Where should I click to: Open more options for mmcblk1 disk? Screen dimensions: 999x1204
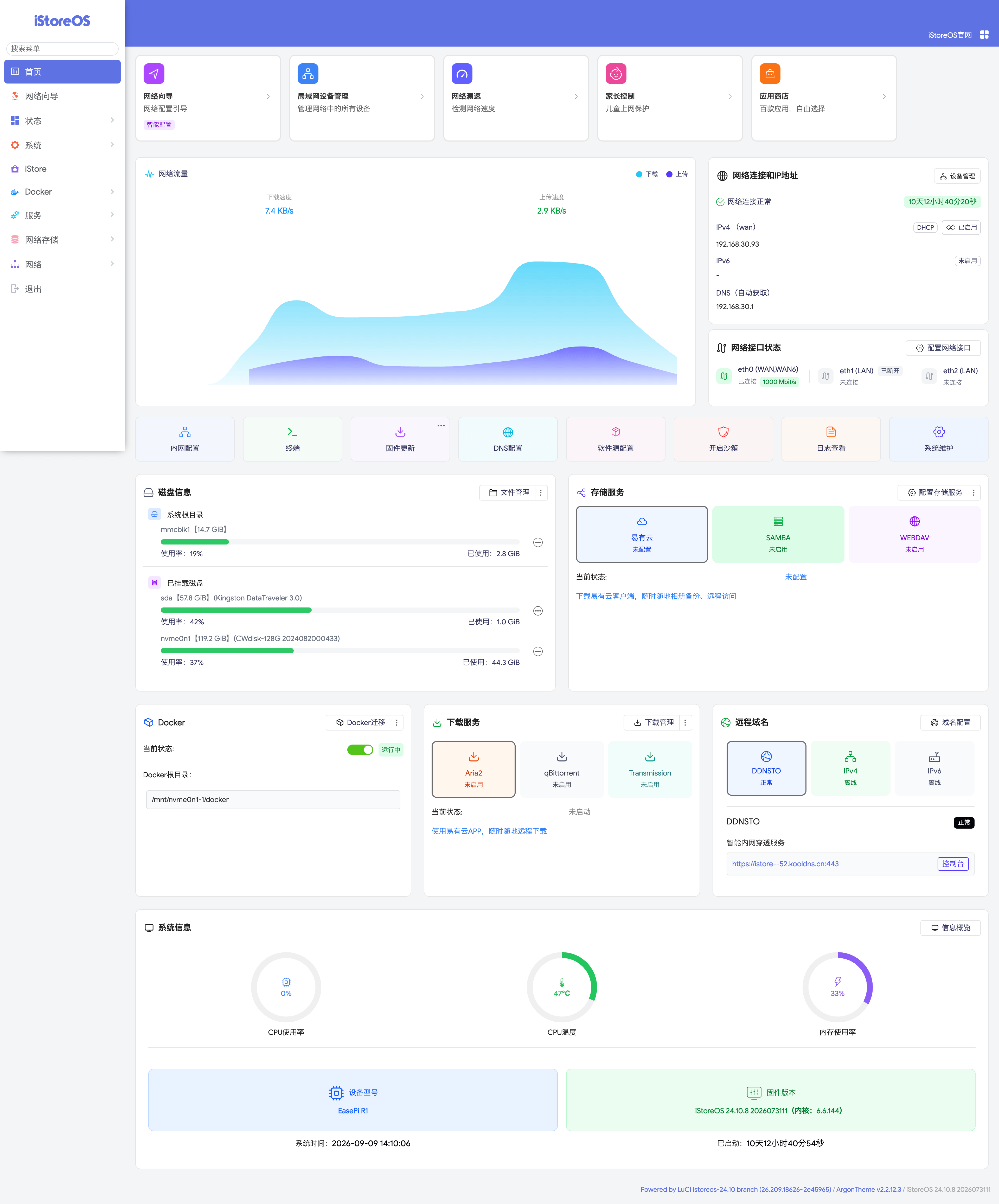tap(538, 542)
